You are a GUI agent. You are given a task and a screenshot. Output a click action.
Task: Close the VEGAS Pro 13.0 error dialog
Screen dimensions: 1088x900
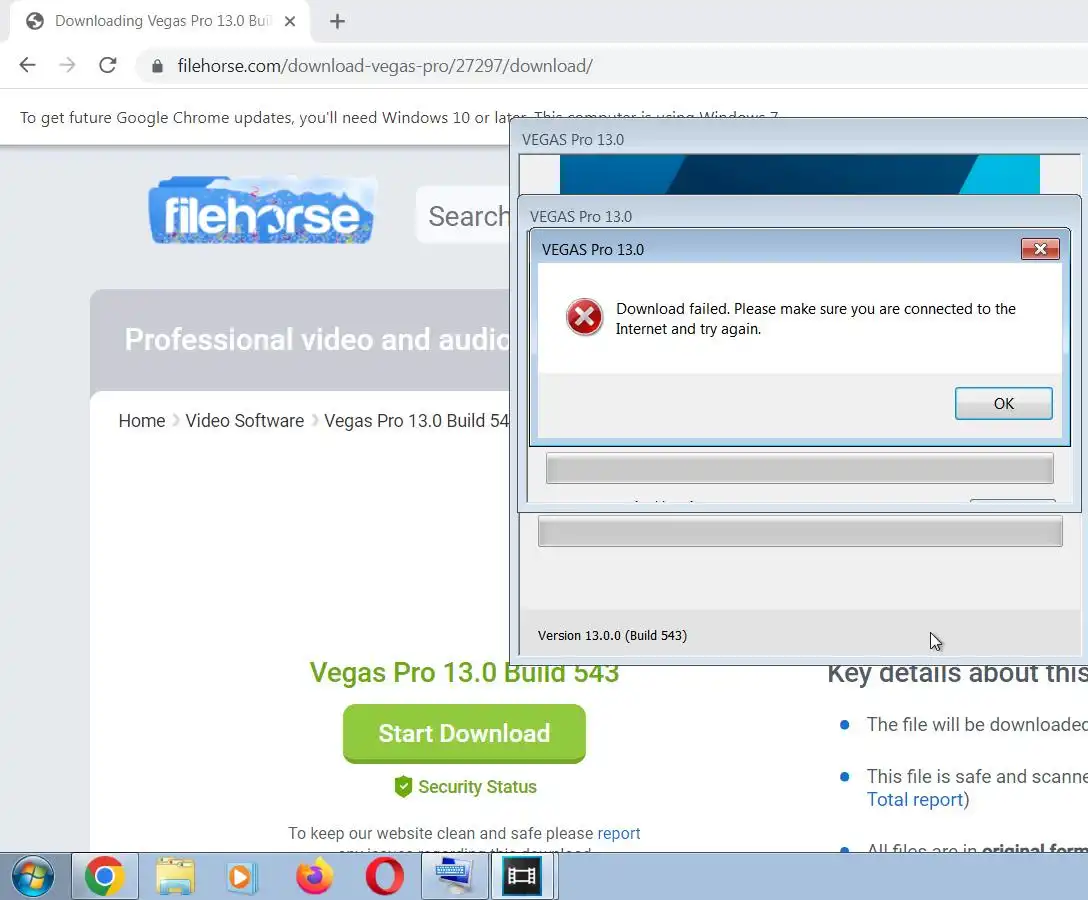coord(1039,249)
